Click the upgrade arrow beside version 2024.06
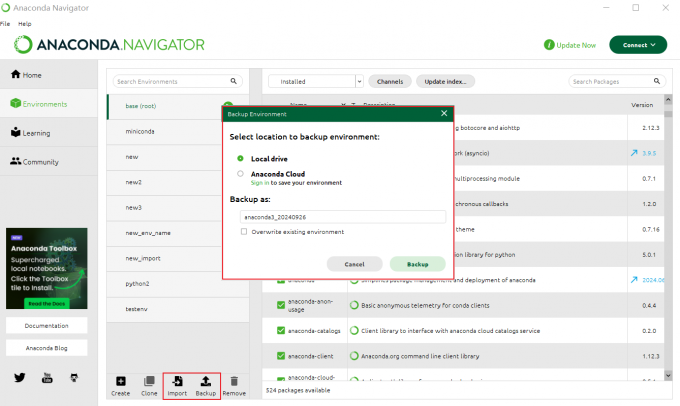 click(634, 280)
